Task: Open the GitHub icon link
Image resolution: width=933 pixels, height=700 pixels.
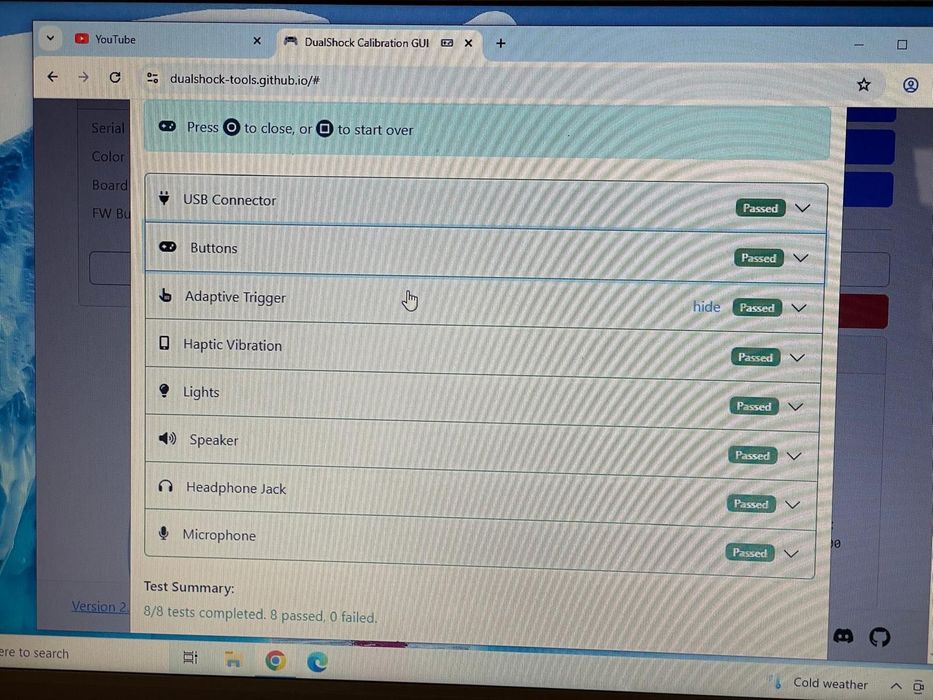Action: click(x=879, y=638)
